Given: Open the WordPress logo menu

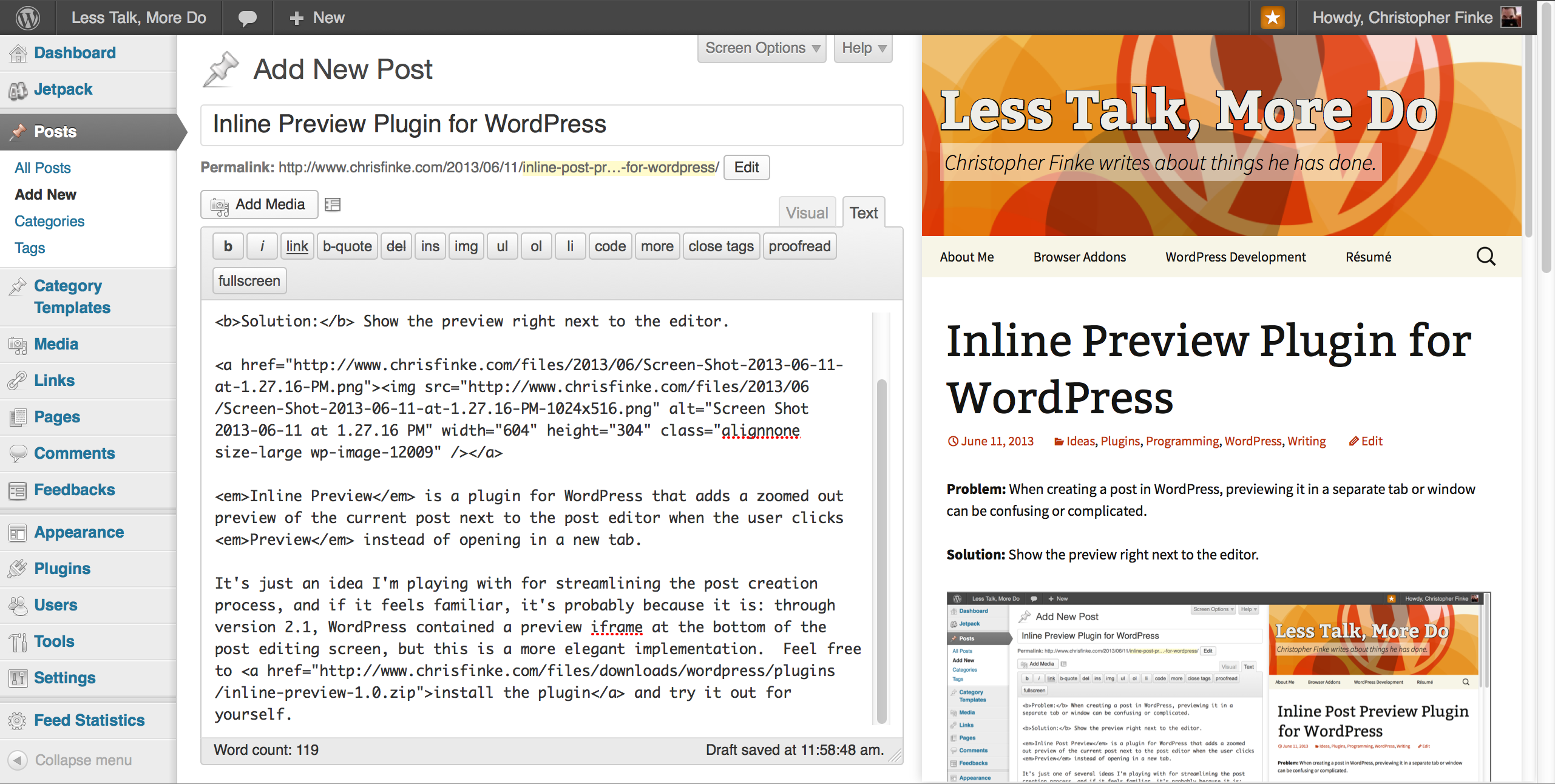Looking at the screenshot, I should (x=28, y=18).
